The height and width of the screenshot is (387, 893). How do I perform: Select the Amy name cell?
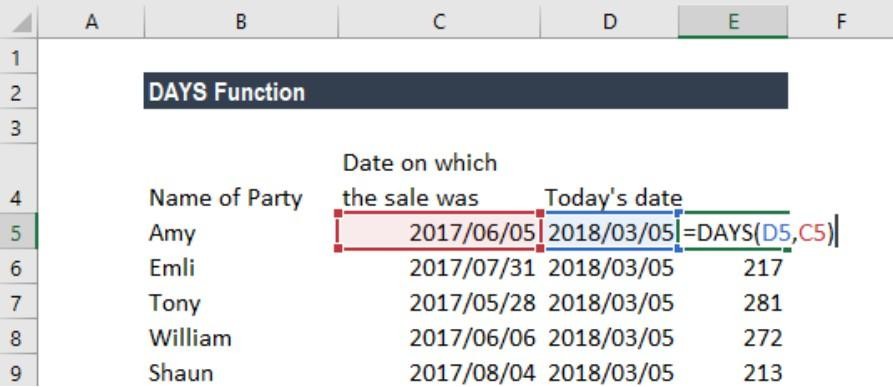click(x=241, y=232)
